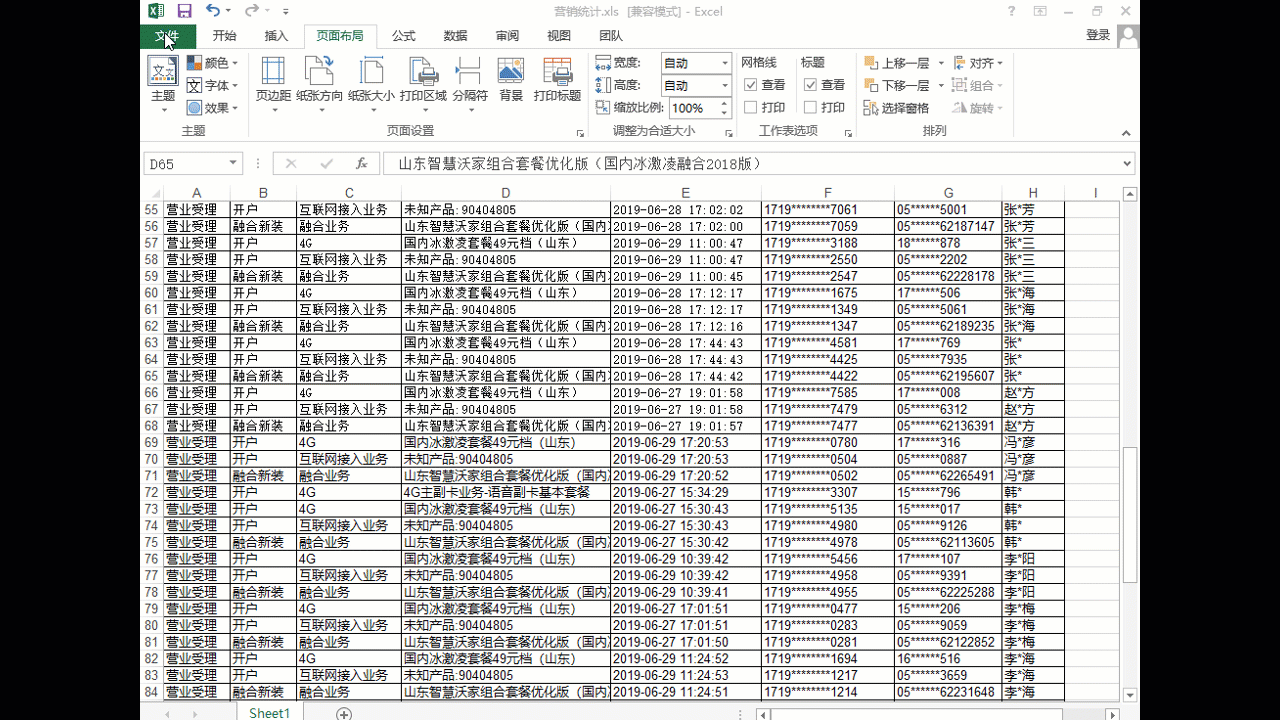Open theme Colors (颜色) menu

coord(213,63)
